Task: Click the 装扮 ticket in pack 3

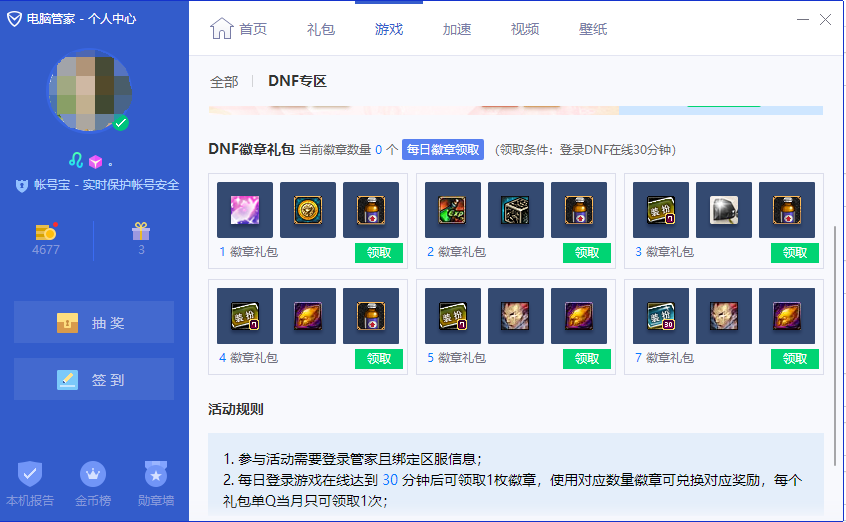Action: [x=661, y=210]
